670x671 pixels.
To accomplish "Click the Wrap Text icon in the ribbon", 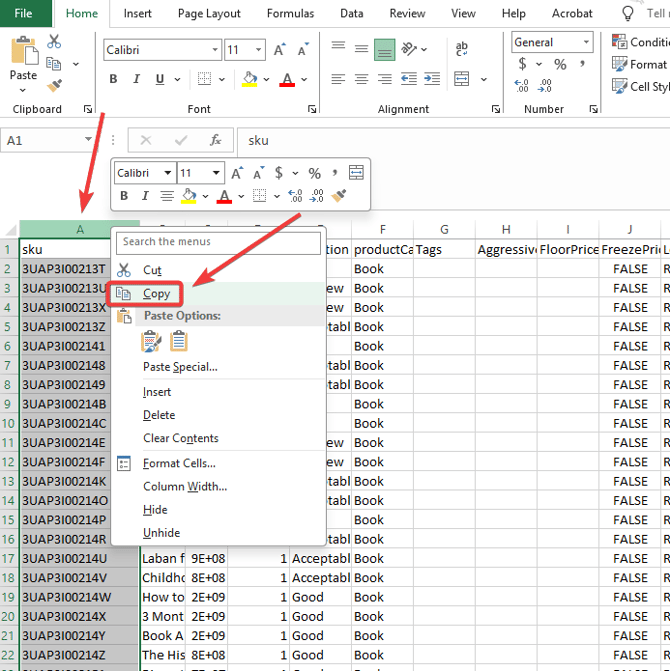I will click(x=462, y=49).
